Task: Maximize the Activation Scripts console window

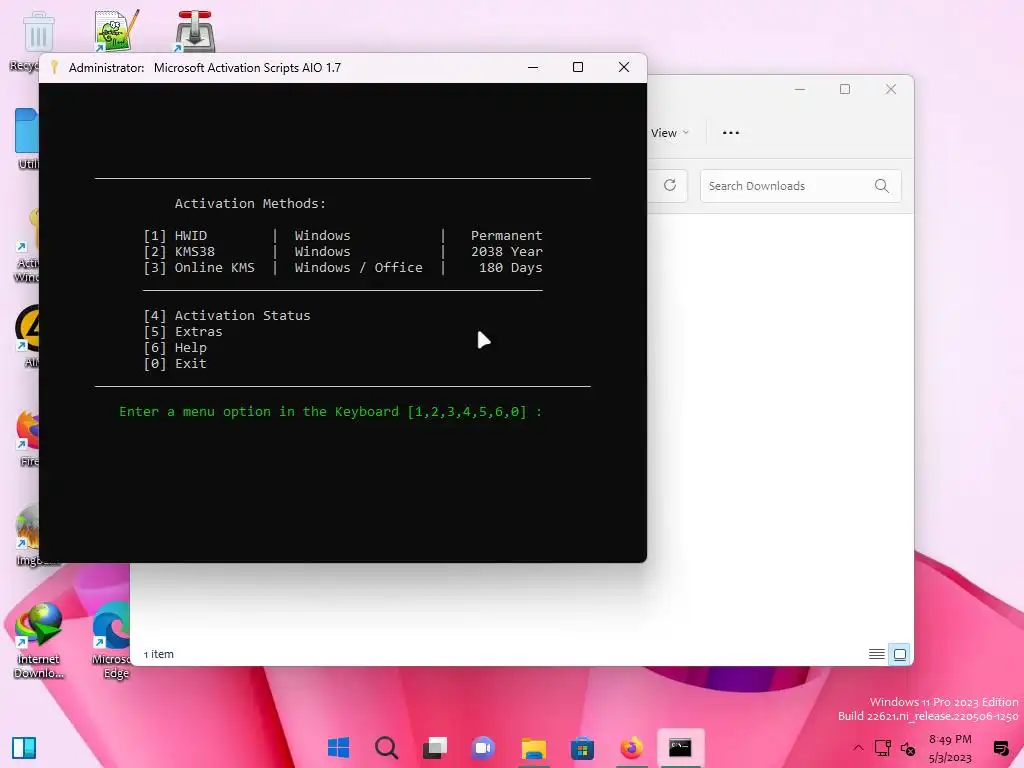Action: click(x=578, y=67)
